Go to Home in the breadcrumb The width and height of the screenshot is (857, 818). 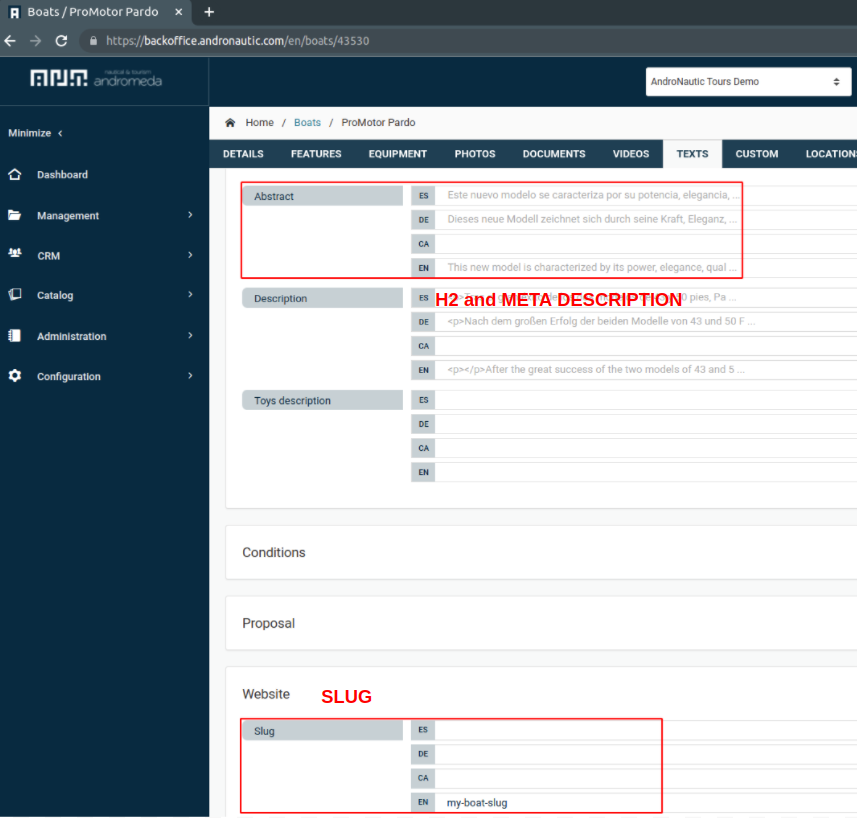pos(260,122)
